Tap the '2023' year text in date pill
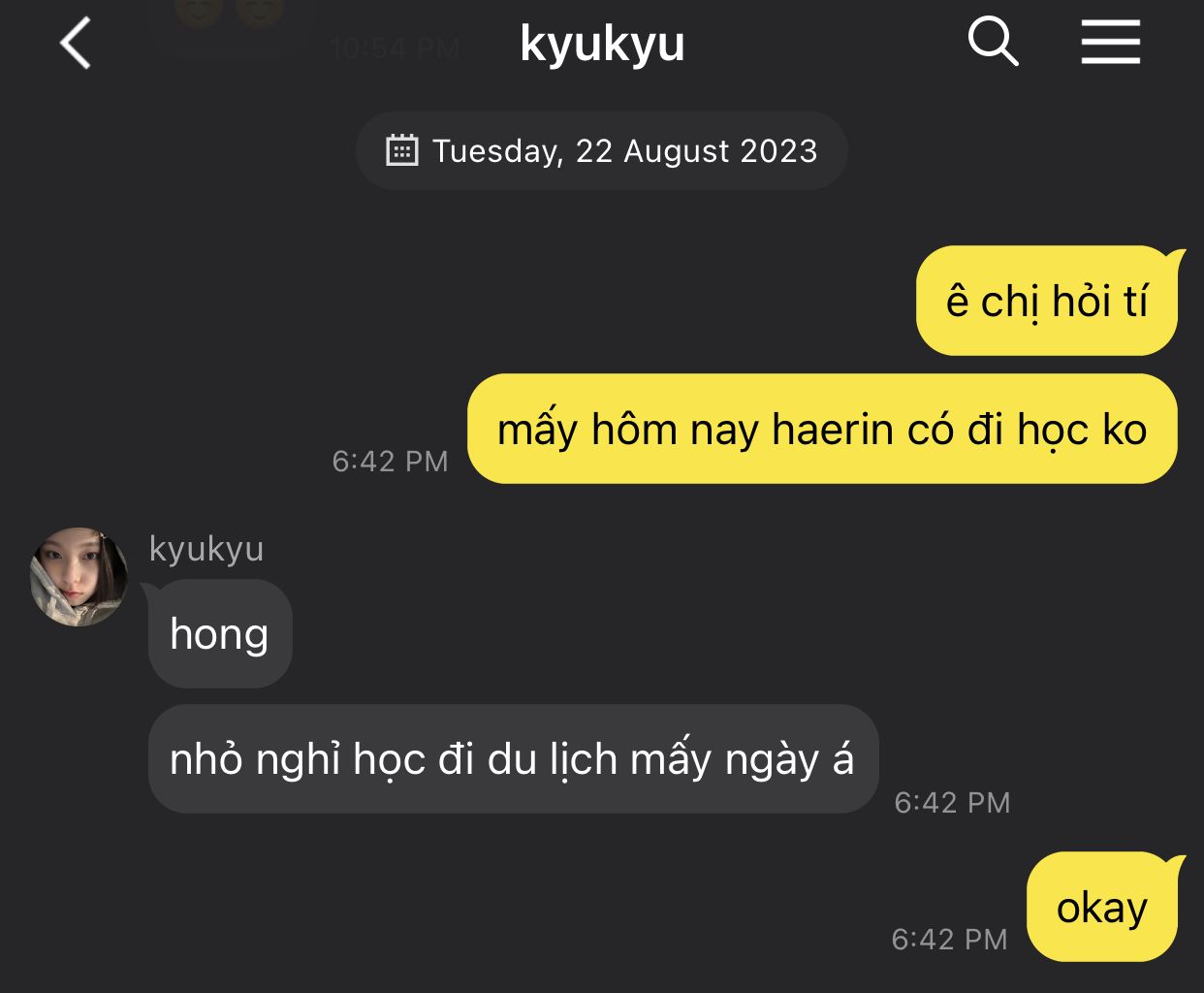Screen dimensions: 1204x993 click(x=778, y=150)
